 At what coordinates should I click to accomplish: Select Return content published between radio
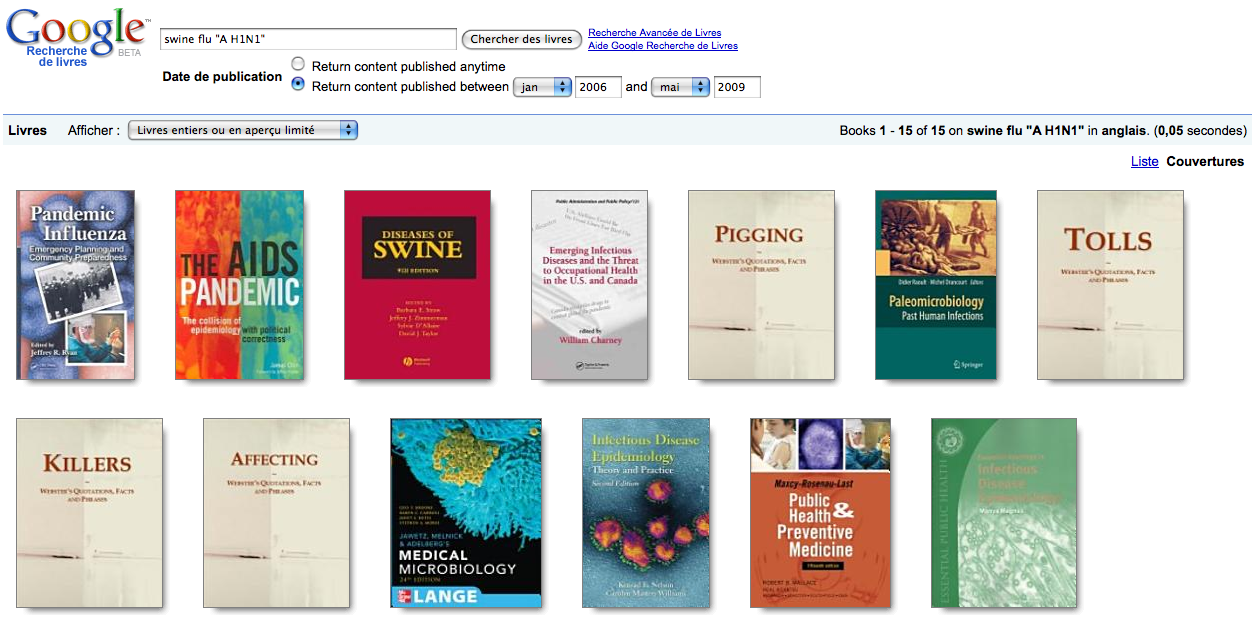coord(298,85)
